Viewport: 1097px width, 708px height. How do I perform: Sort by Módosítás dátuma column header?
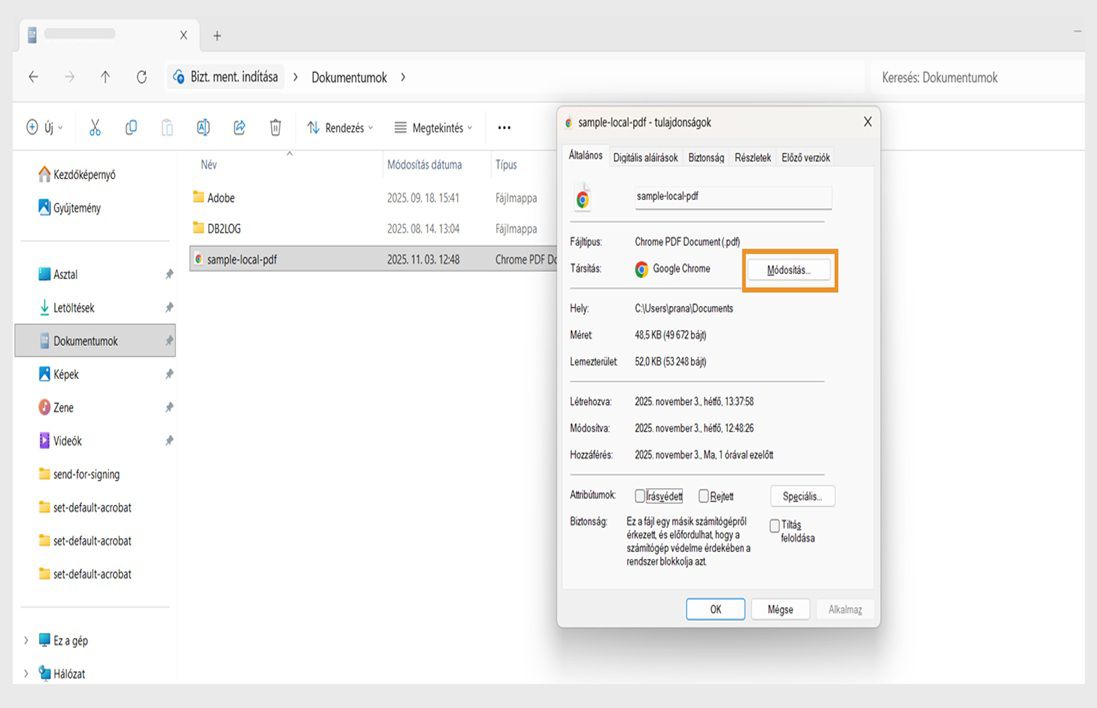tap(425, 165)
